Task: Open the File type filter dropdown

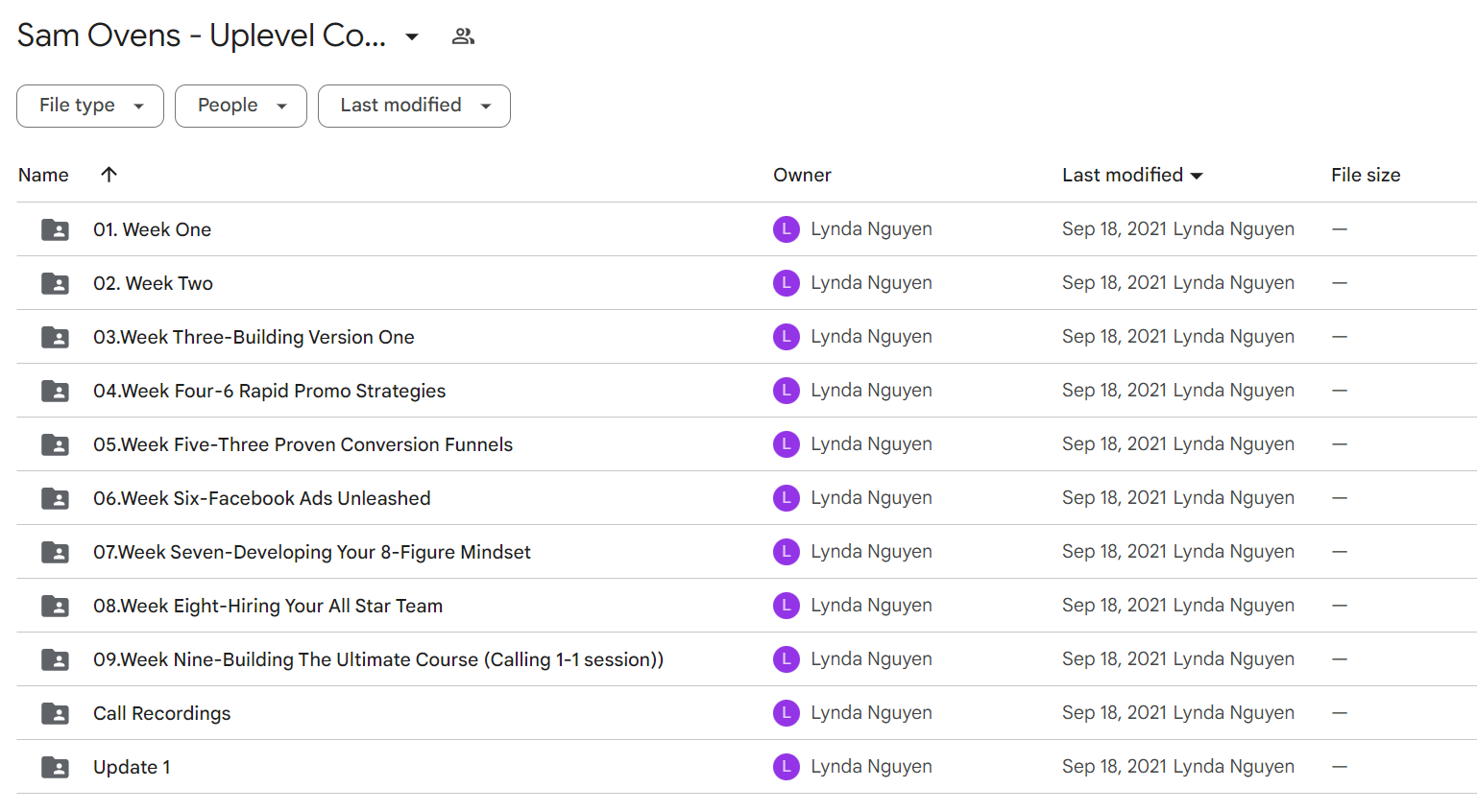Action: 90,106
